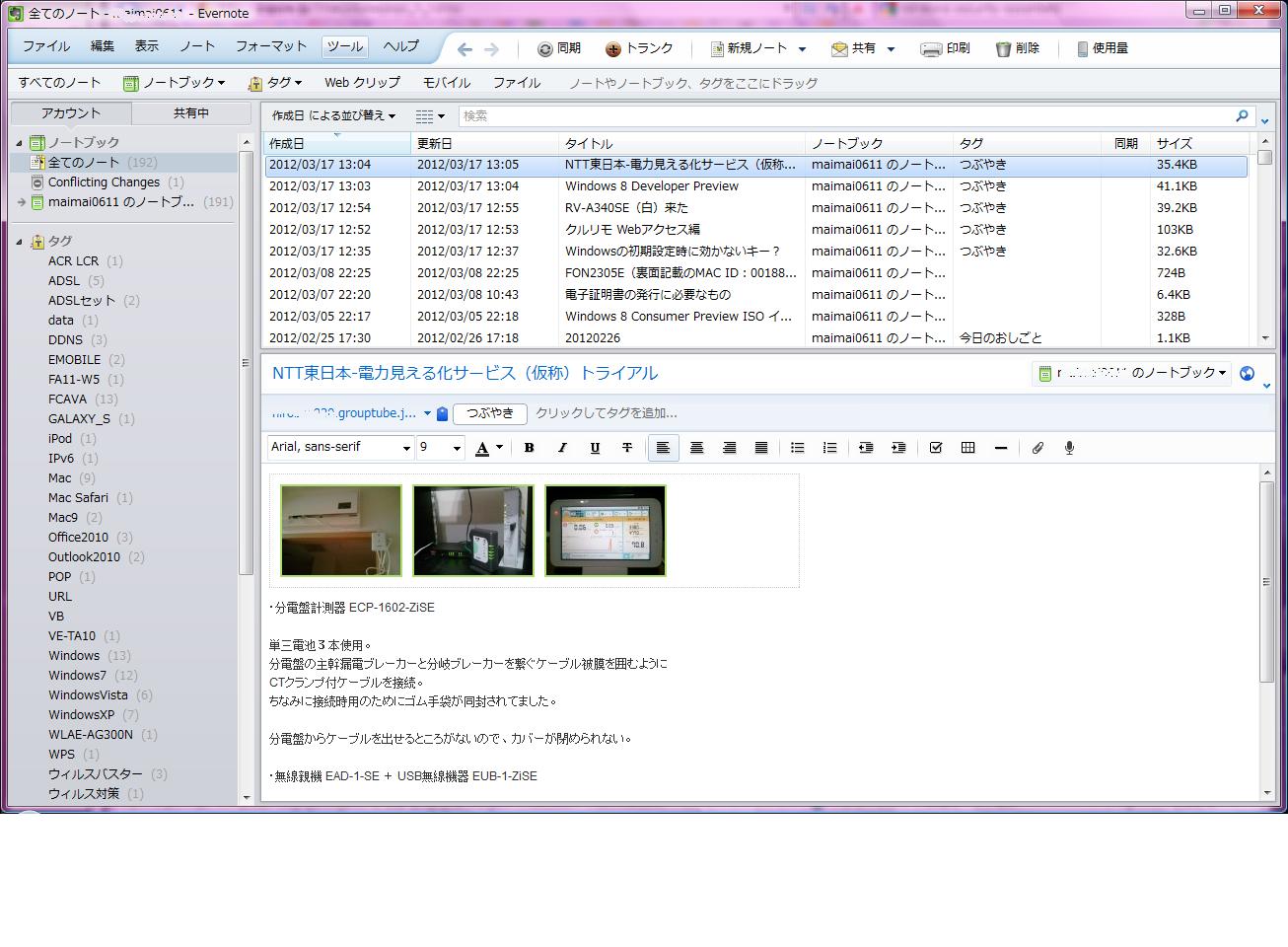Open the note's notebook selector dropdown
Screen dimensions: 1288x947
[1131, 373]
